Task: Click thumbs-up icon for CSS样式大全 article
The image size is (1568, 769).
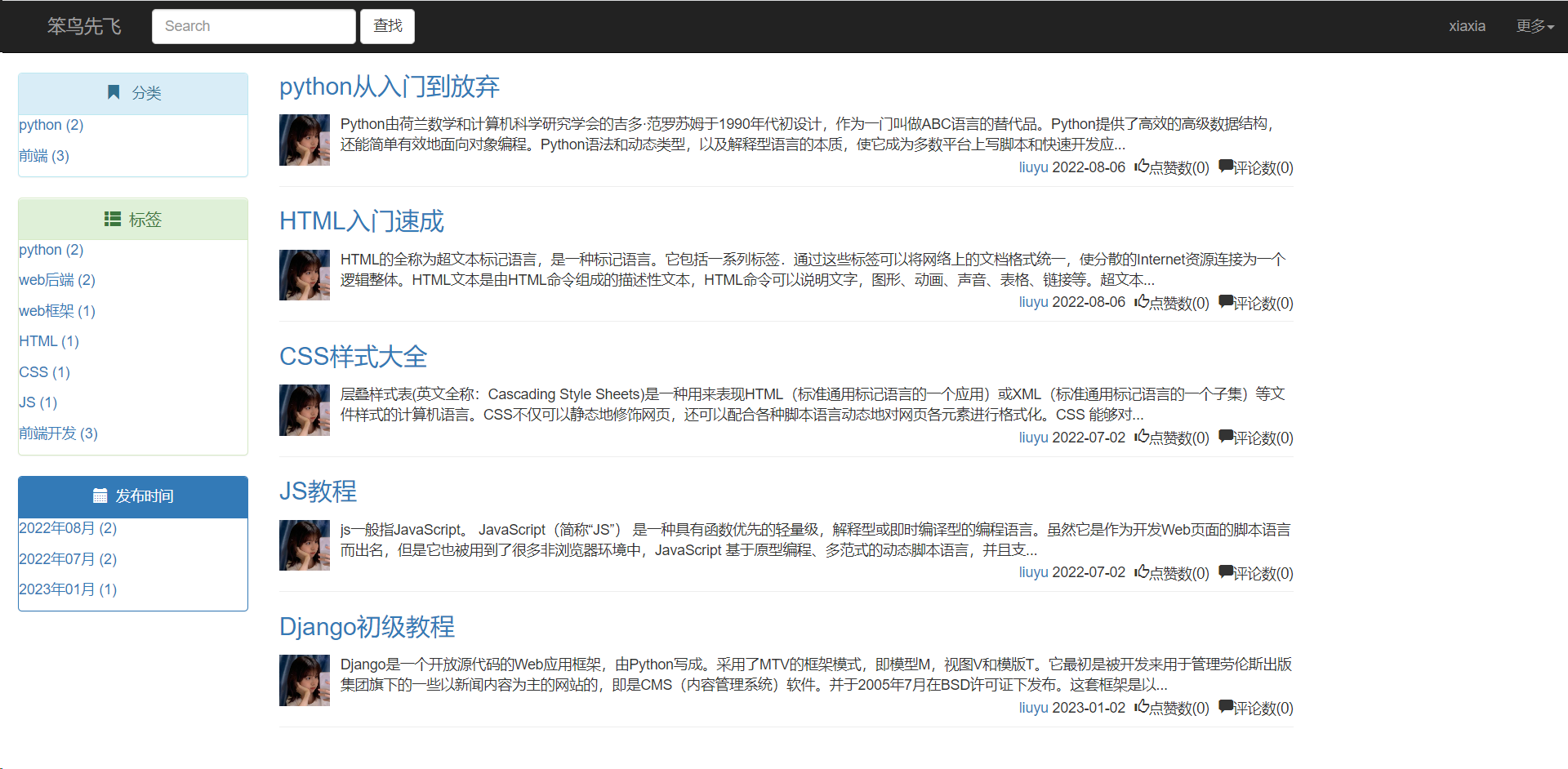Action: point(1142,436)
